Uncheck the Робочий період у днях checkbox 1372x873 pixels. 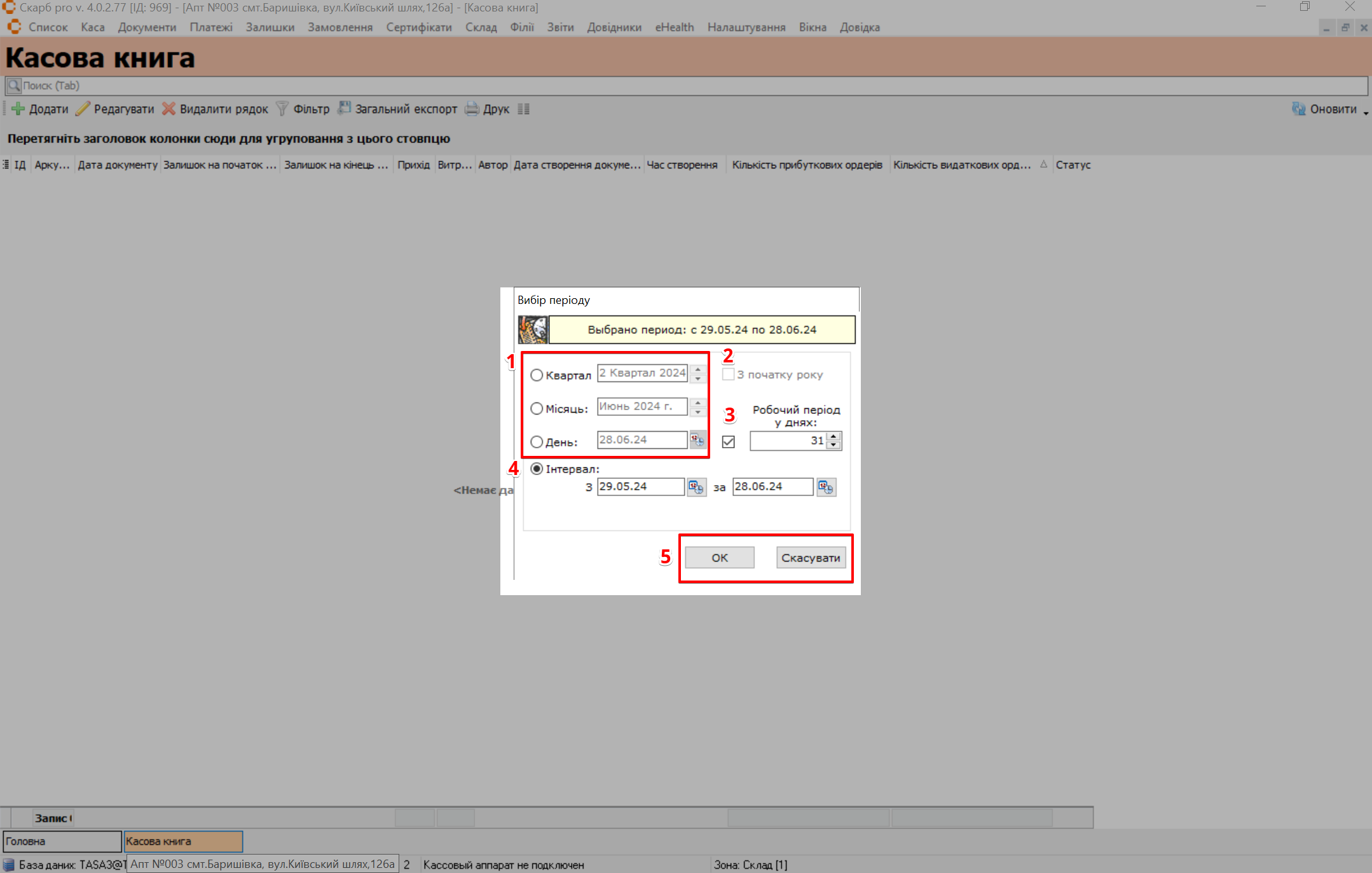pos(729,441)
